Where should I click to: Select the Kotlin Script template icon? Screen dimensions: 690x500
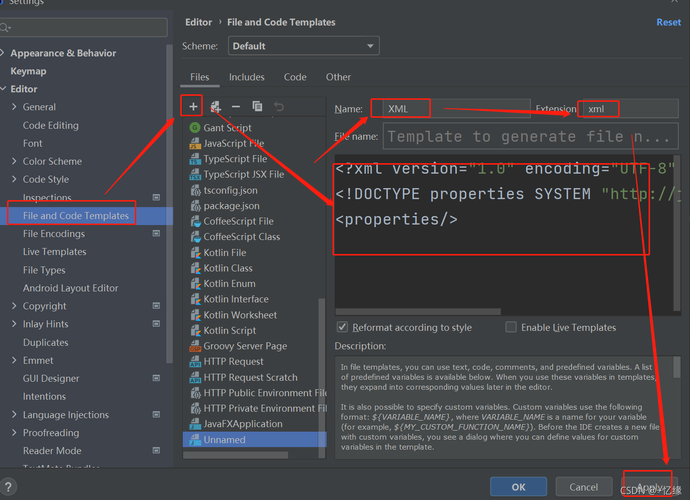pos(195,331)
